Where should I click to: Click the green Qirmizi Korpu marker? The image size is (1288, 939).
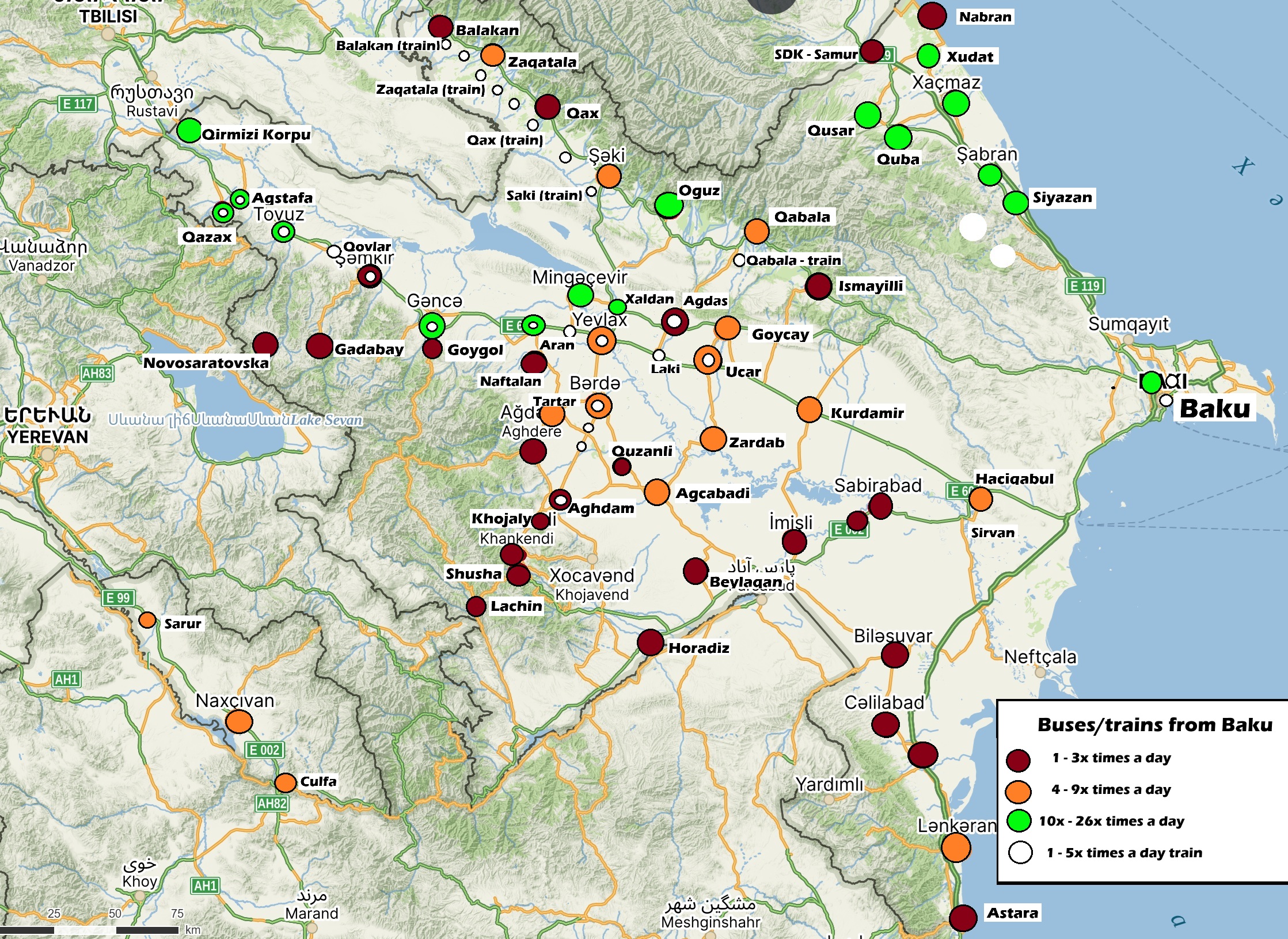(189, 130)
